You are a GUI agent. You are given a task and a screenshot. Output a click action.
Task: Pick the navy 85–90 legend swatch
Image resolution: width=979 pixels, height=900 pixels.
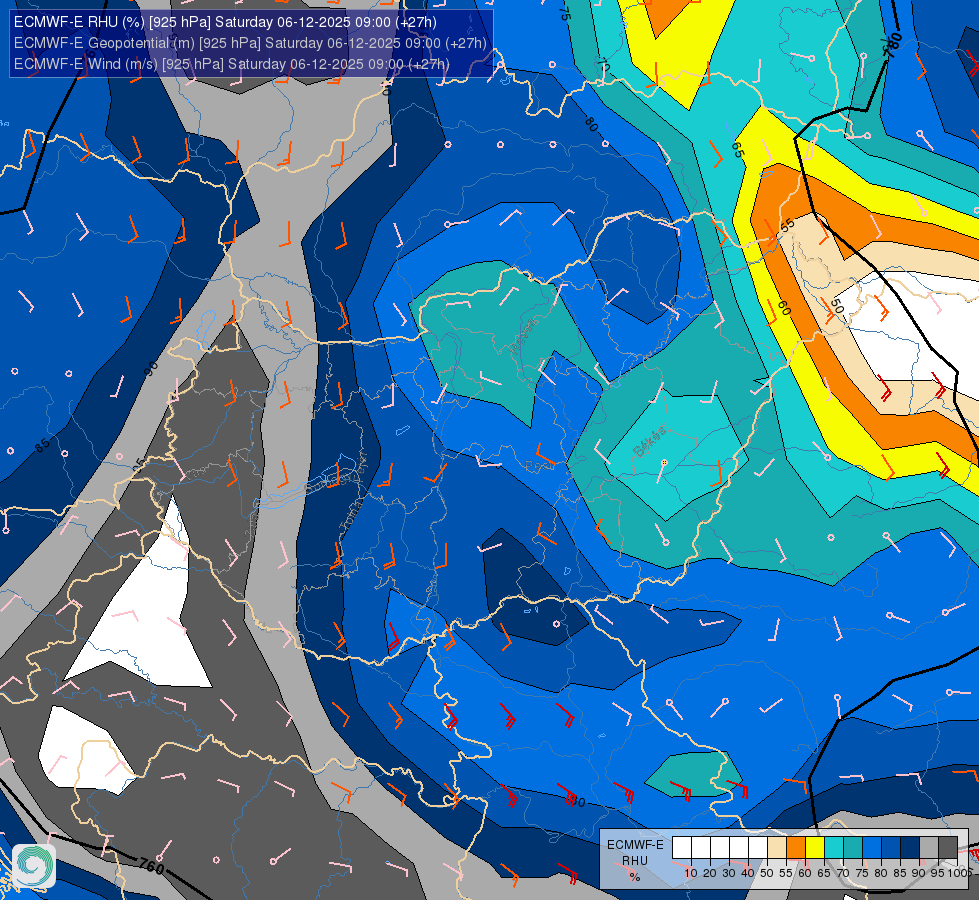(x=910, y=848)
